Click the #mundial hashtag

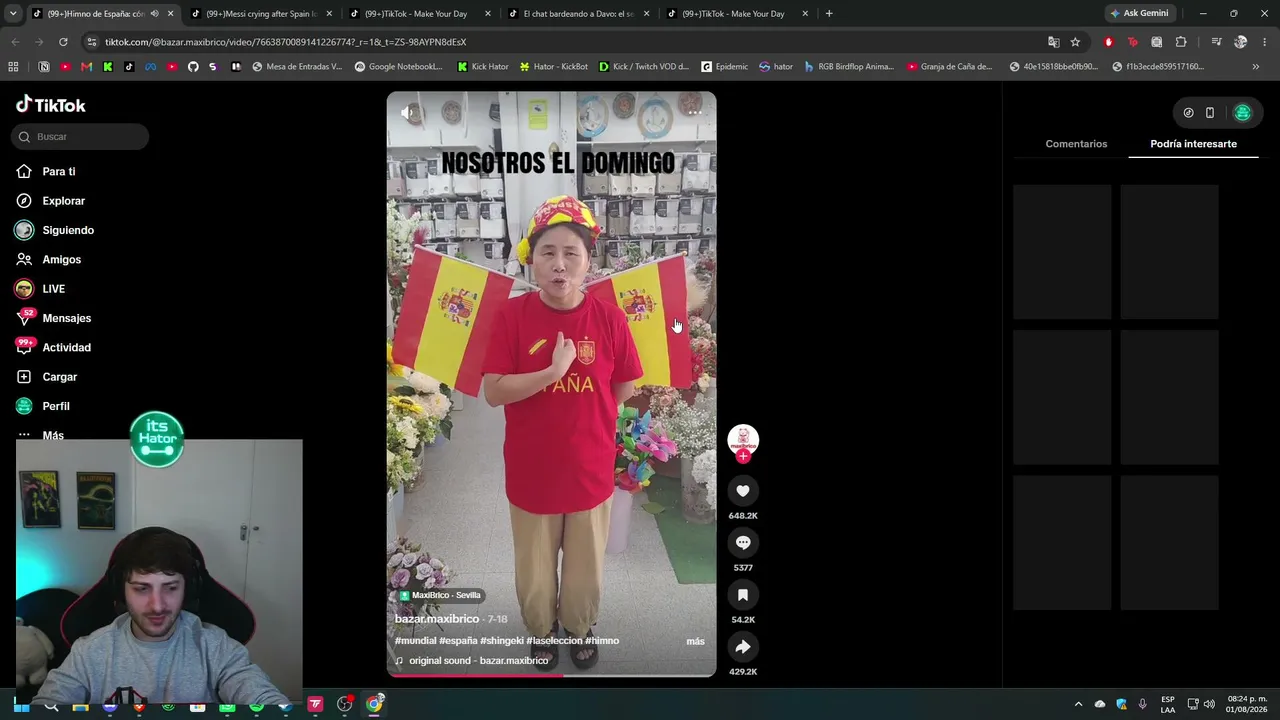click(x=415, y=641)
